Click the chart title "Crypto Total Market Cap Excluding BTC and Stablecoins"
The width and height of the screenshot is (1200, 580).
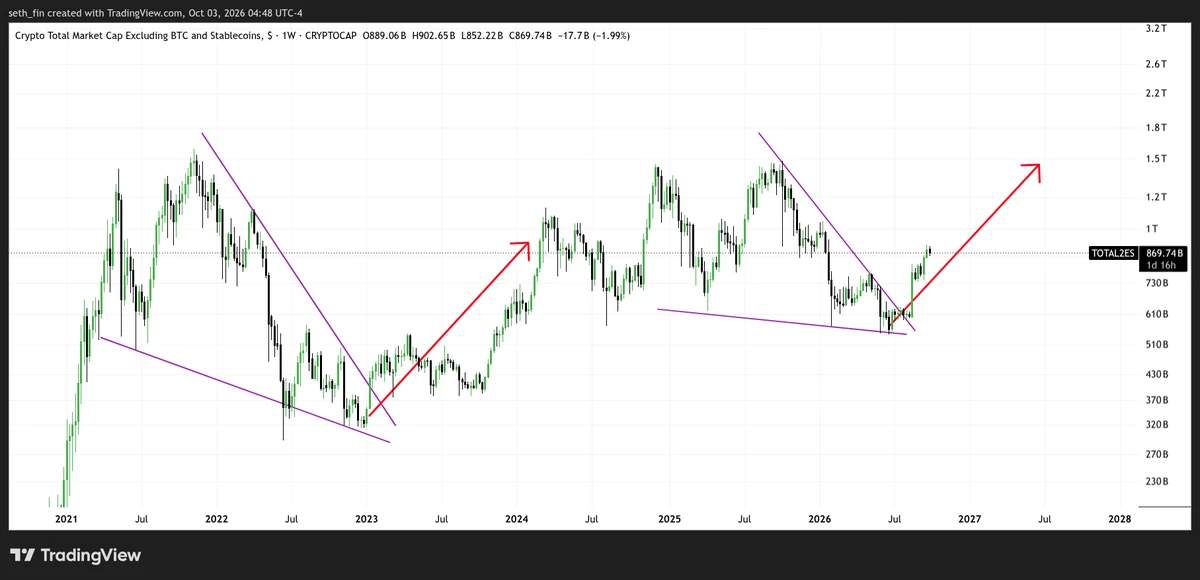pyautogui.click(x=138, y=36)
